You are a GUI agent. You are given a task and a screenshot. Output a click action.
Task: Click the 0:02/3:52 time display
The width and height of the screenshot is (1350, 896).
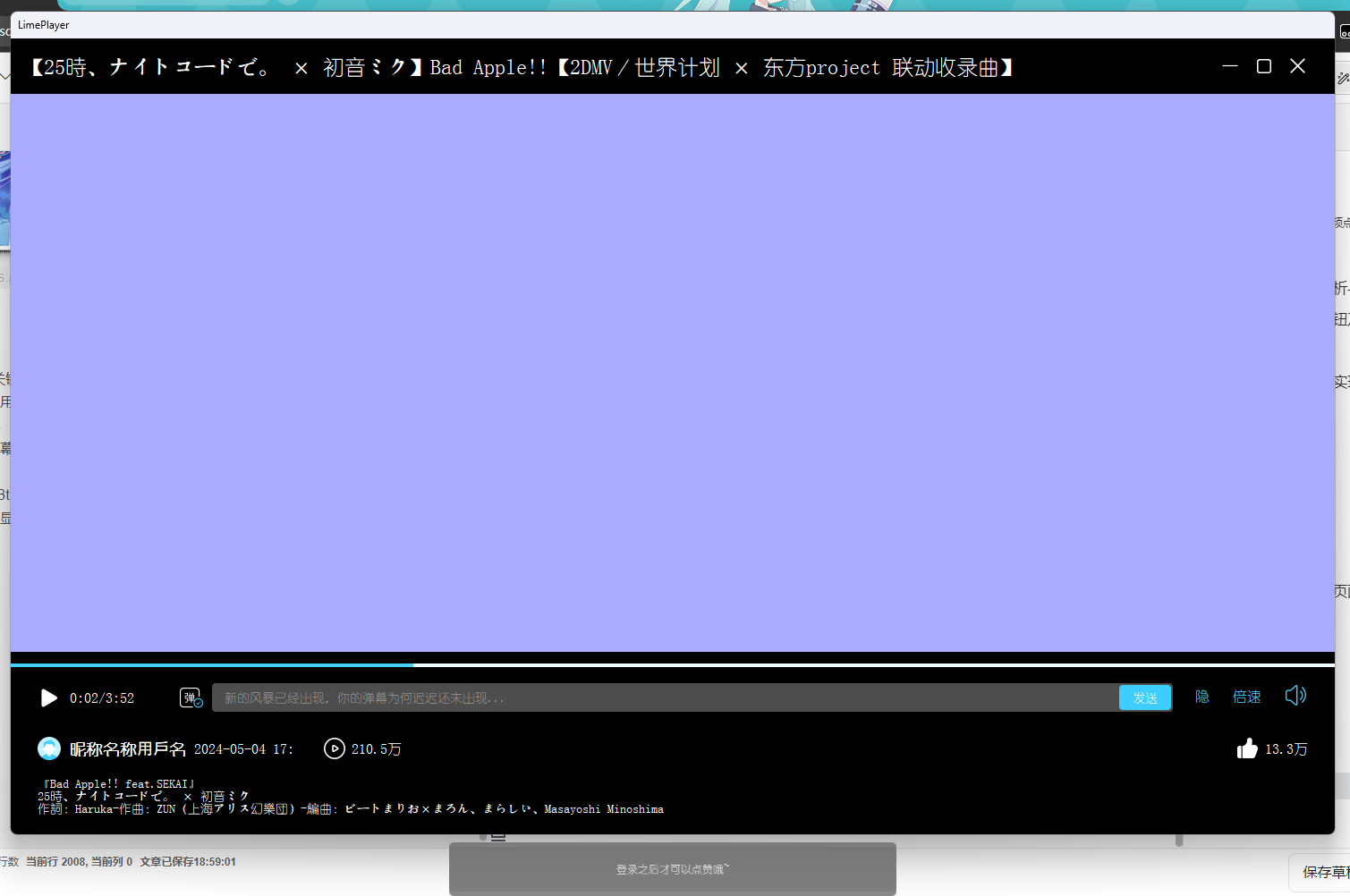[x=102, y=698]
